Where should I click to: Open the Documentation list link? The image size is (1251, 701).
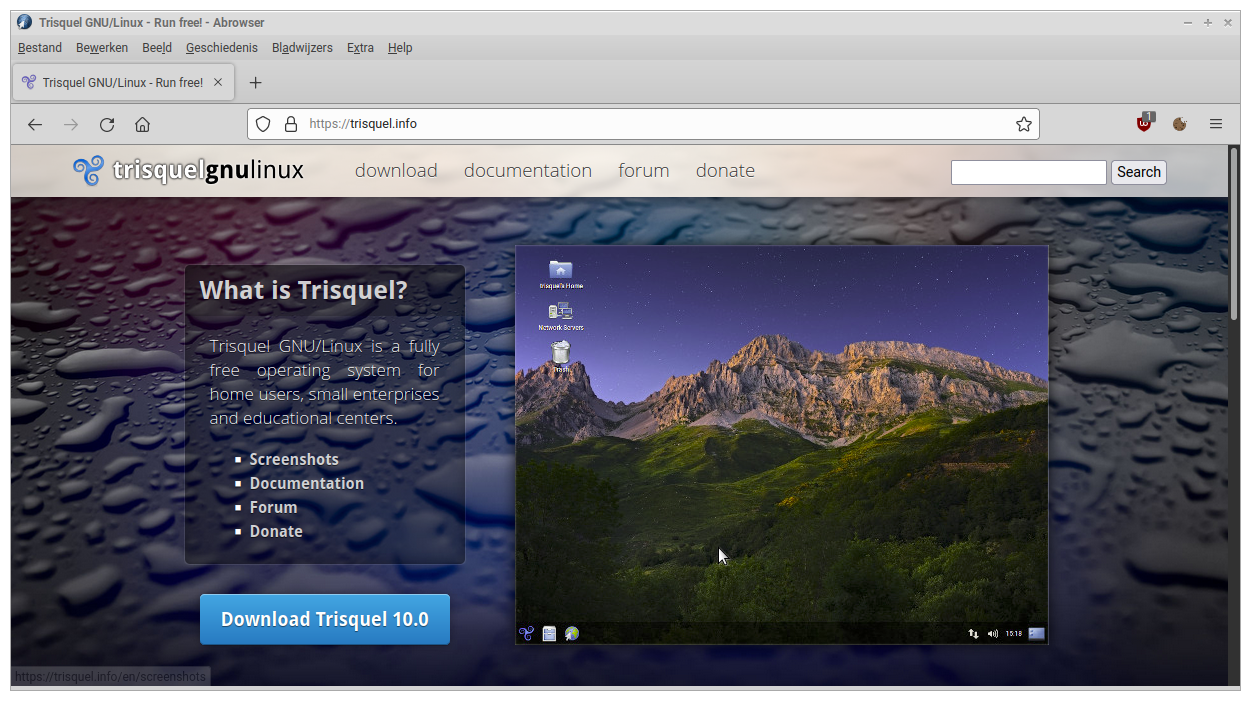coord(307,483)
